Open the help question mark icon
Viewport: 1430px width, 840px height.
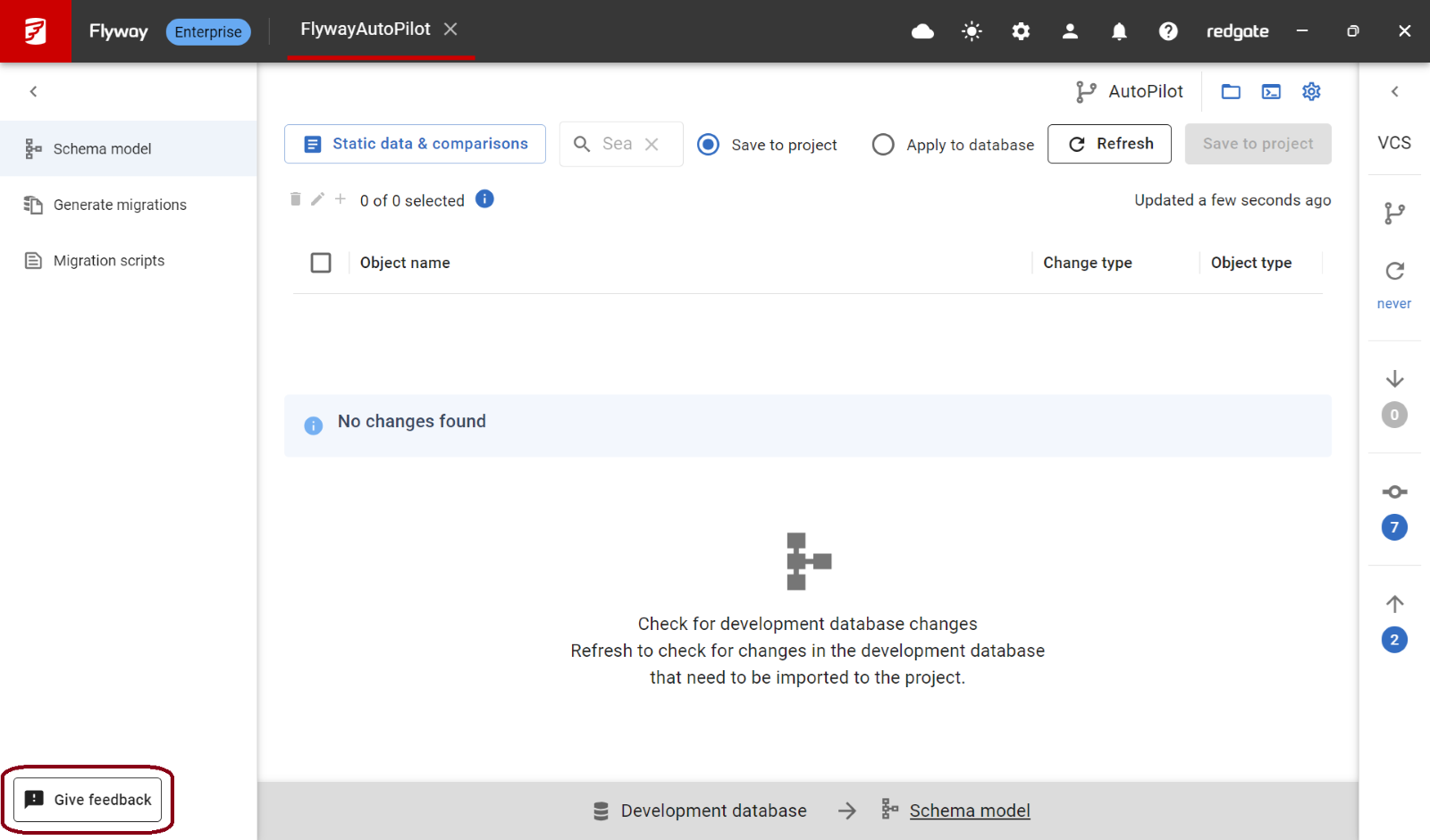tap(1167, 31)
